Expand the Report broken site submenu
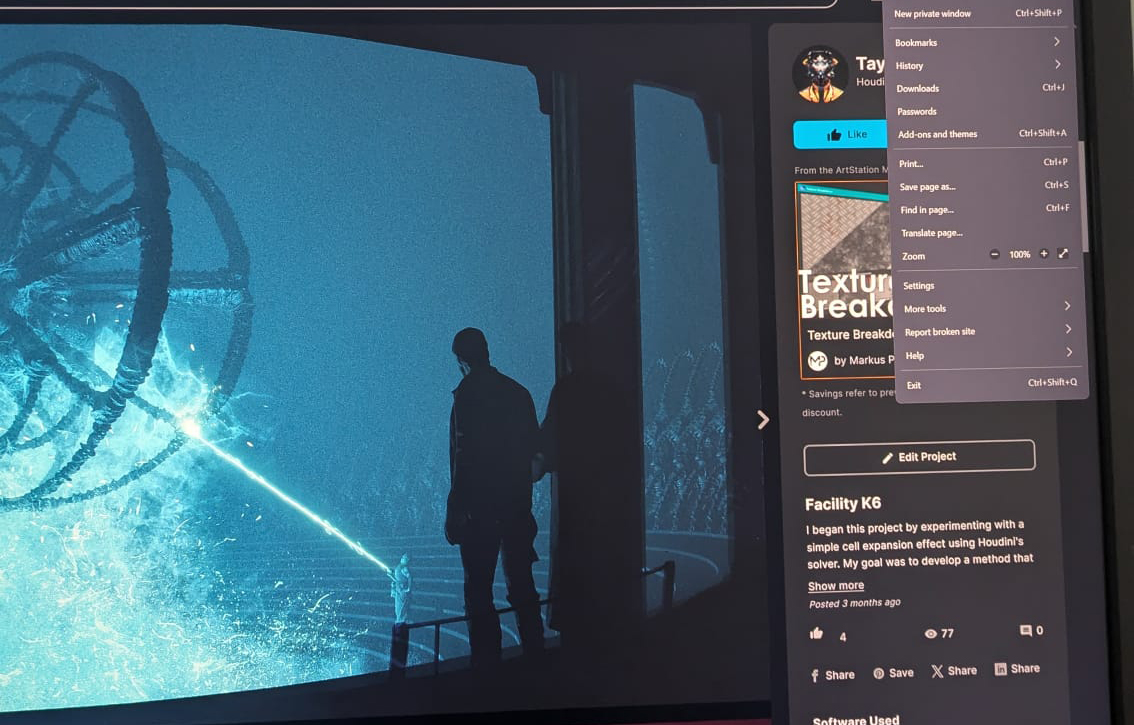1134x725 pixels. pyautogui.click(x=989, y=331)
